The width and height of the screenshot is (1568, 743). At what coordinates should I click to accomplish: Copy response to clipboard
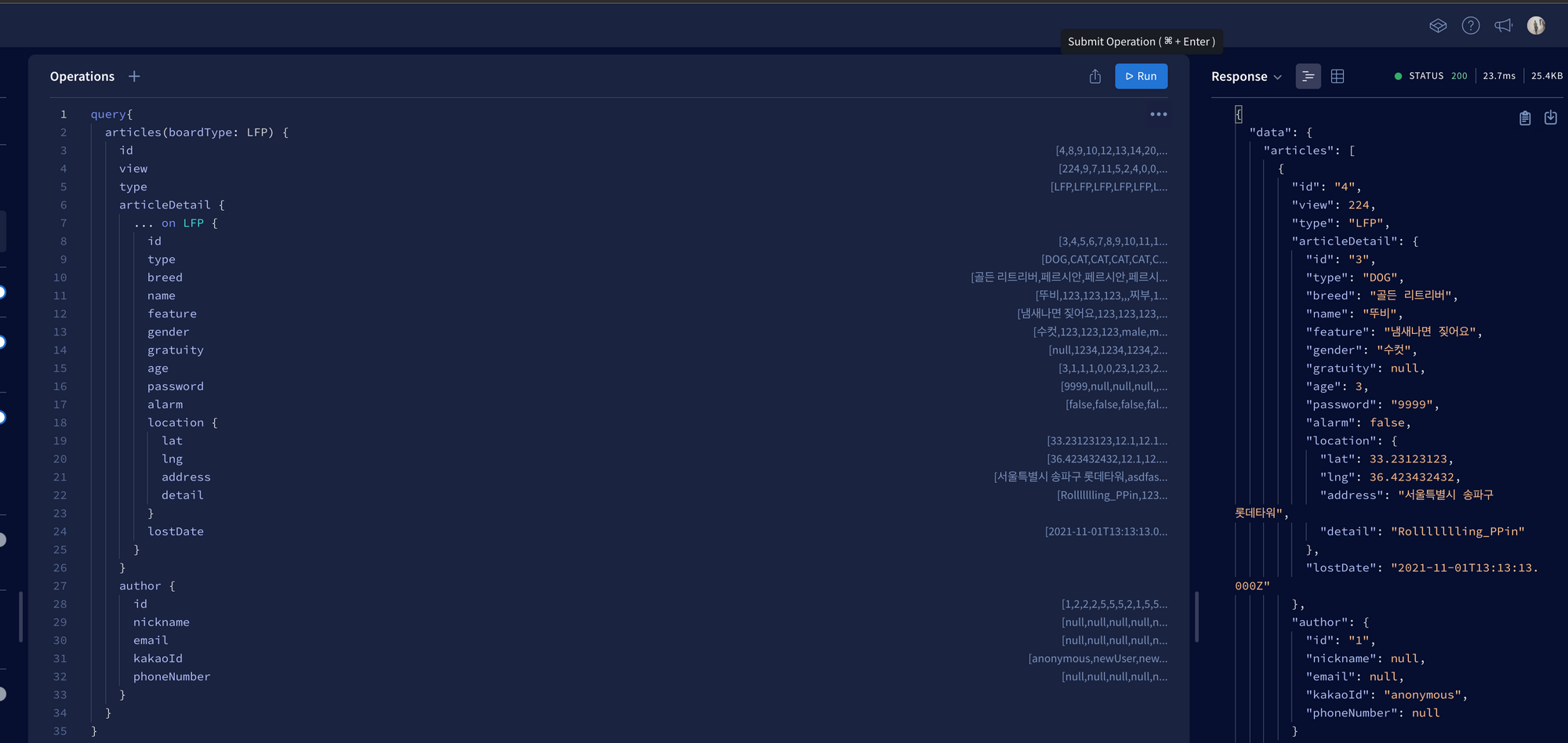click(1524, 118)
